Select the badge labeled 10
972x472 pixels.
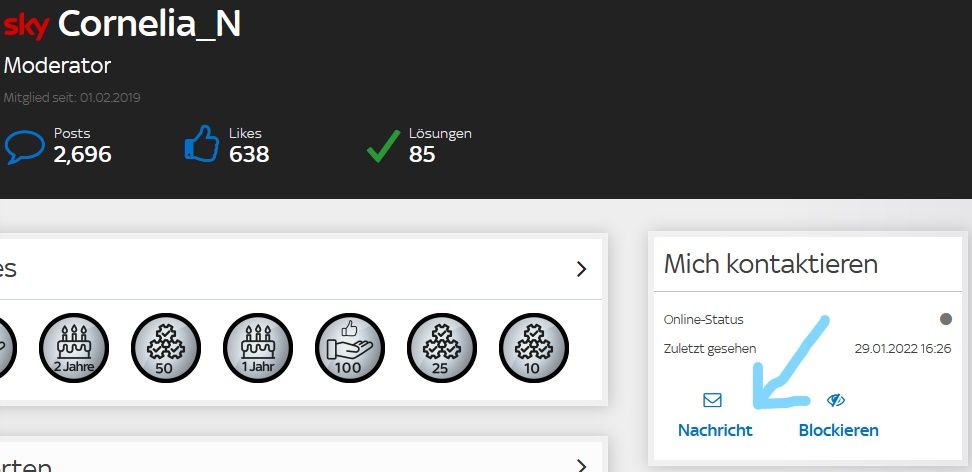coord(534,348)
